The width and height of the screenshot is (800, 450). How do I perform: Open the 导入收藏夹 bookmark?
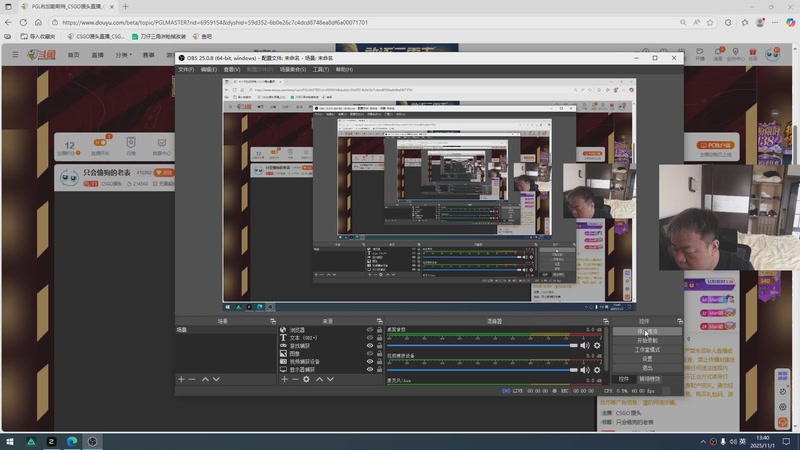[38, 36]
